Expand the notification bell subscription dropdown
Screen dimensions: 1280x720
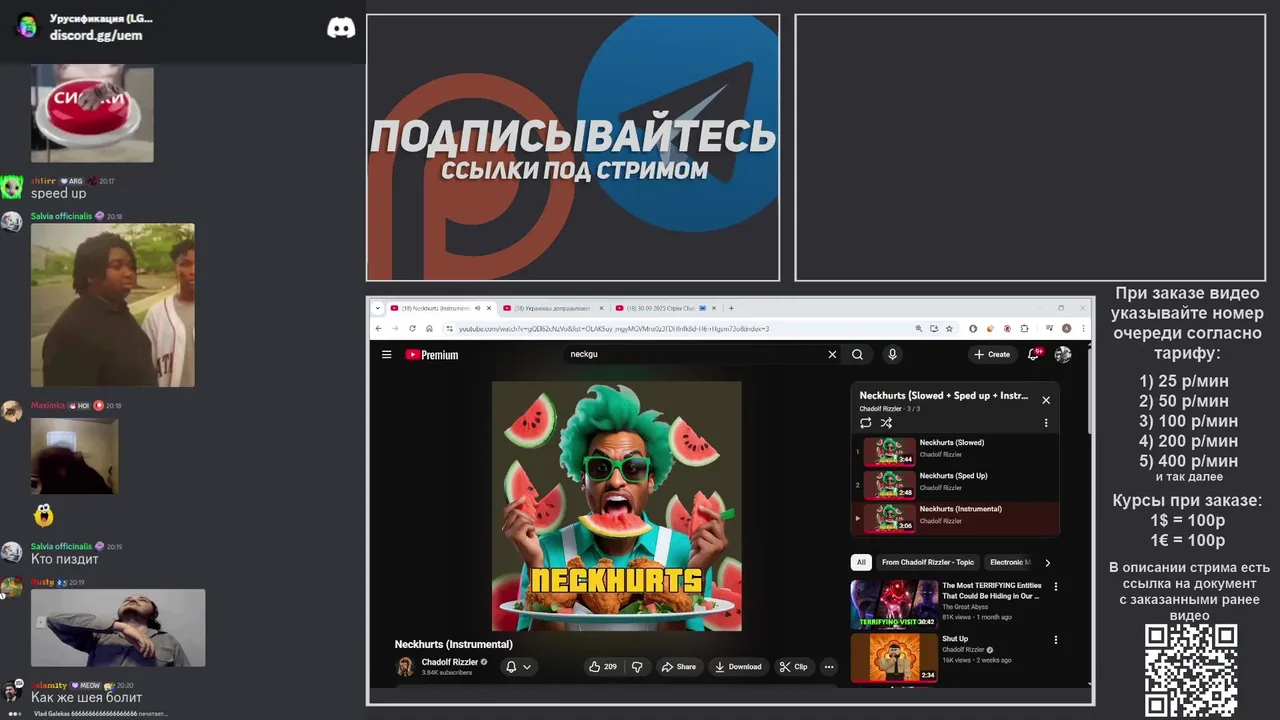point(518,667)
